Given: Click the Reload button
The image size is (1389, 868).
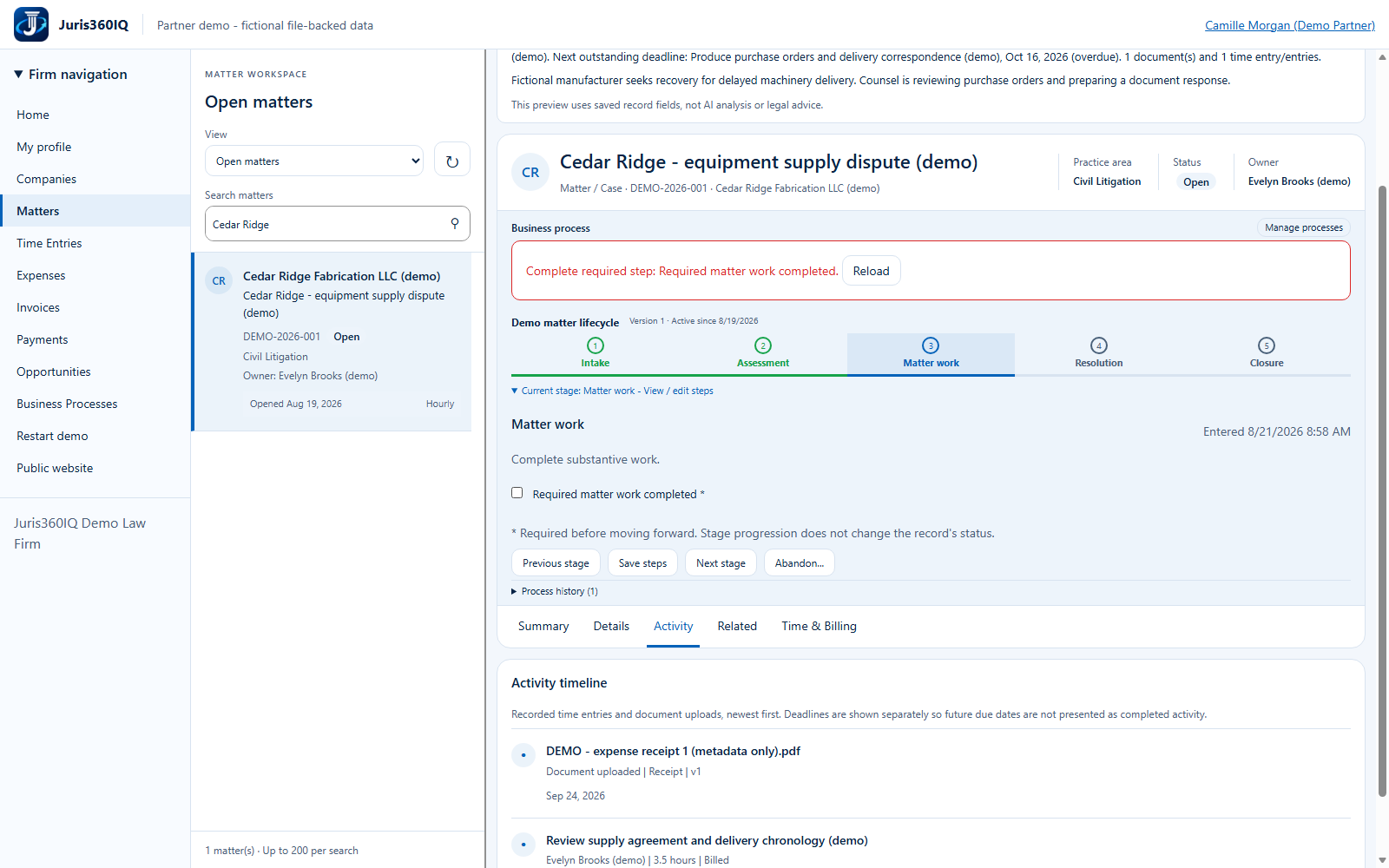Looking at the screenshot, I should [x=872, y=271].
